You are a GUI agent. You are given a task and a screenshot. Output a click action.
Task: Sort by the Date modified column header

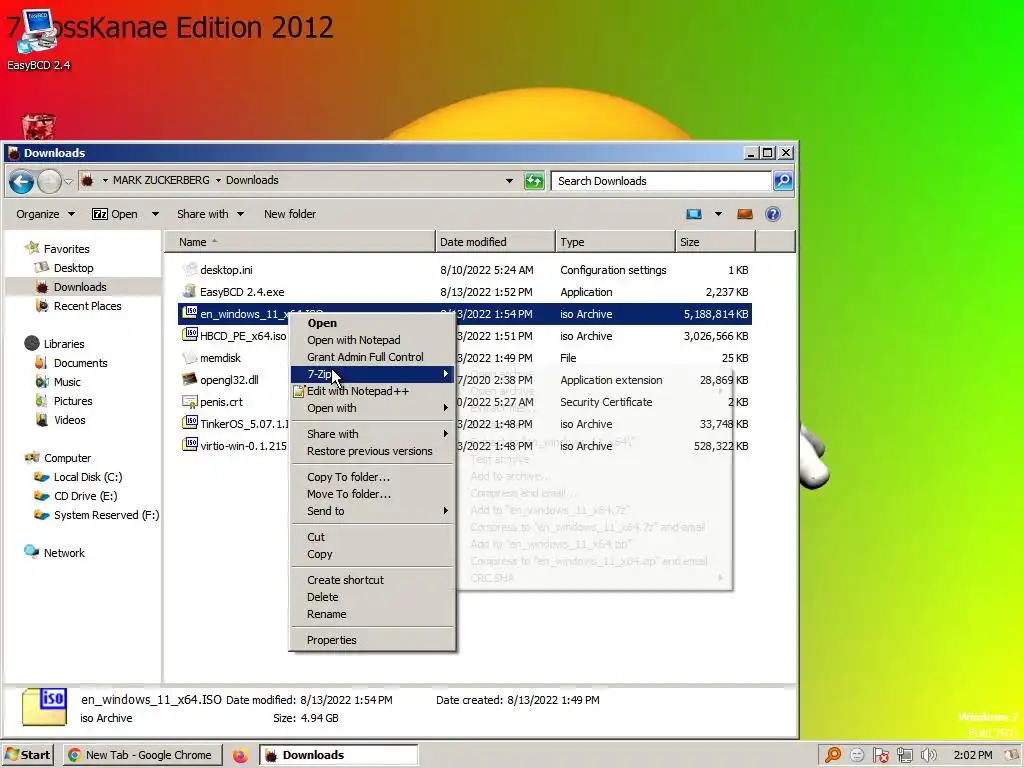pyautogui.click(x=495, y=242)
